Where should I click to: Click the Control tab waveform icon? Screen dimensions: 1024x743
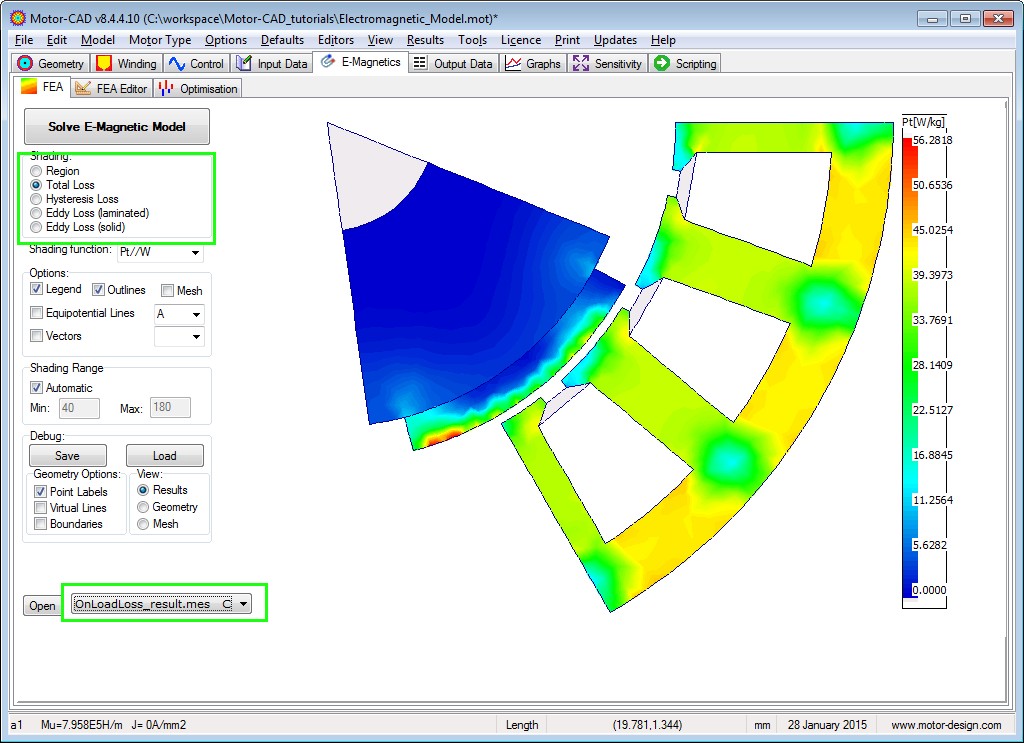click(178, 63)
